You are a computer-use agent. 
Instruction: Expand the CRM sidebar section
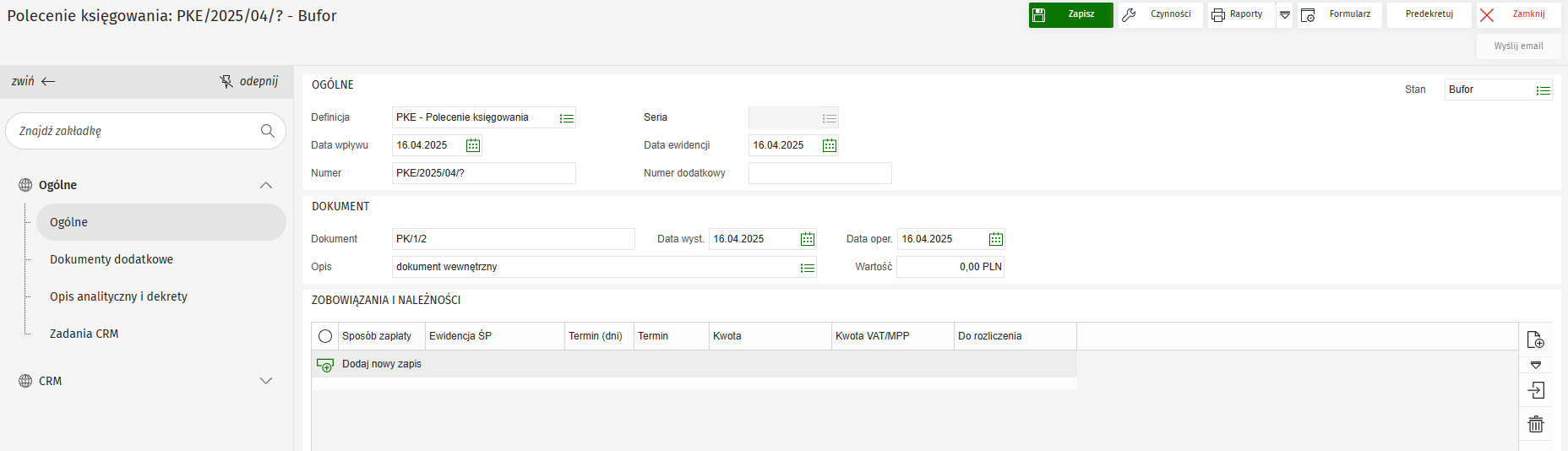pyautogui.click(x=266, y=381)
